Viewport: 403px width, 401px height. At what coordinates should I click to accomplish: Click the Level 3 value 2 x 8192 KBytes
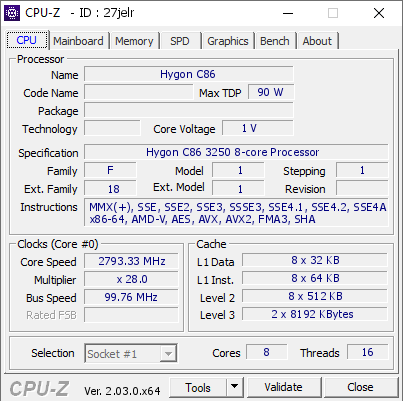(315, 314)
